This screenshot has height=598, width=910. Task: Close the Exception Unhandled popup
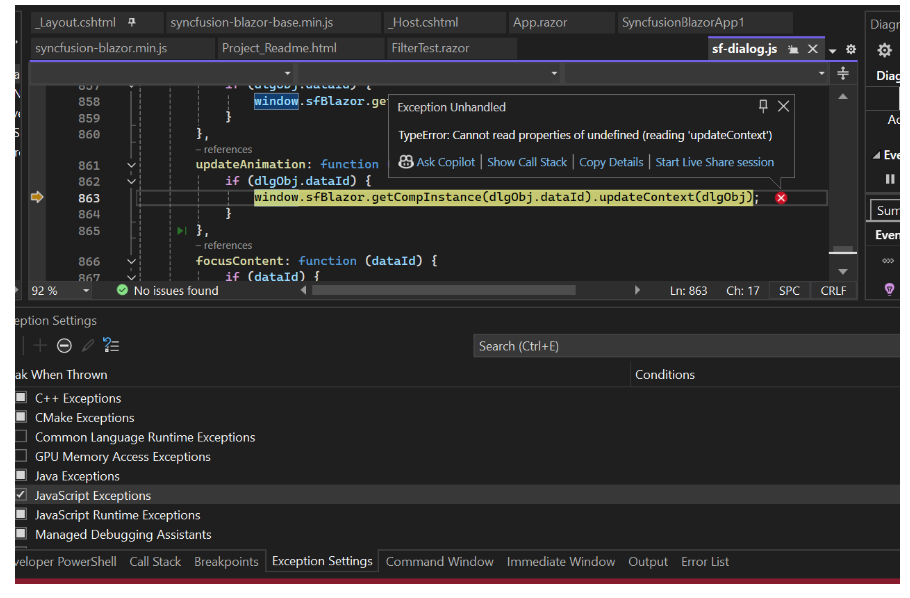(784, 106)
